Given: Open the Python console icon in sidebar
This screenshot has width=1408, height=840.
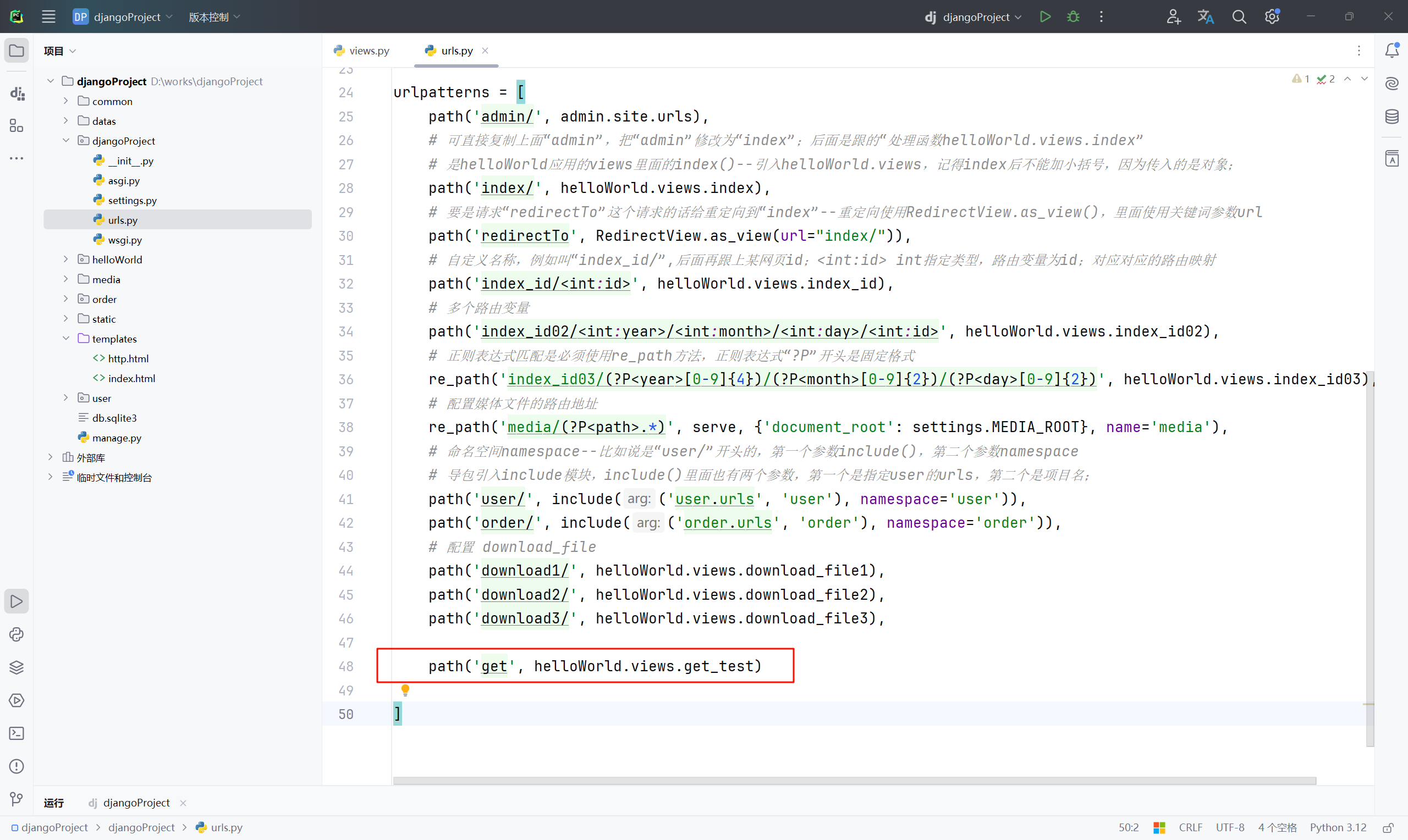Looking at the screenshot, I should tap(16, 634).
